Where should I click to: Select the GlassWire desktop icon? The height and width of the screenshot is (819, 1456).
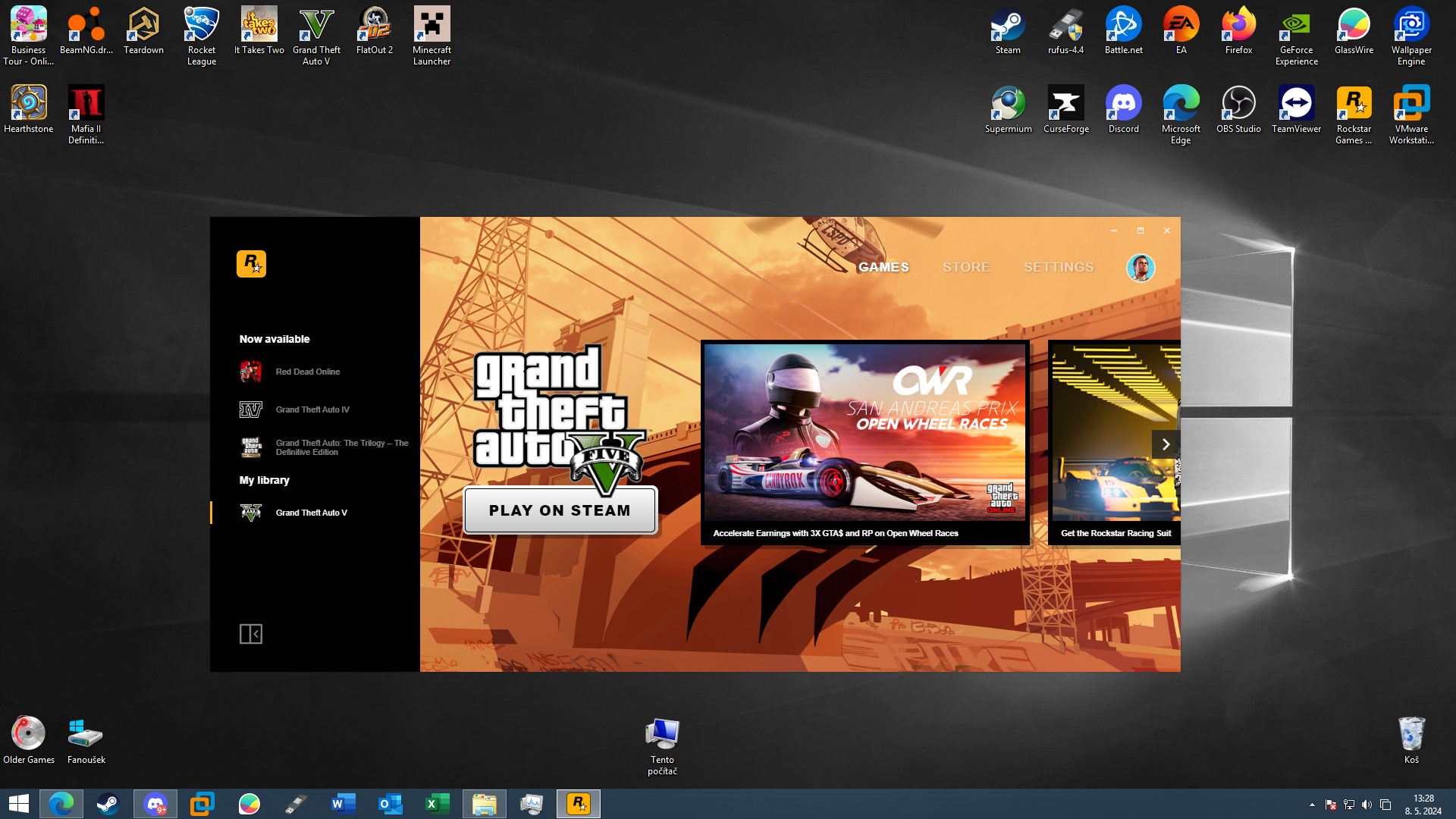pos(1354,30)
